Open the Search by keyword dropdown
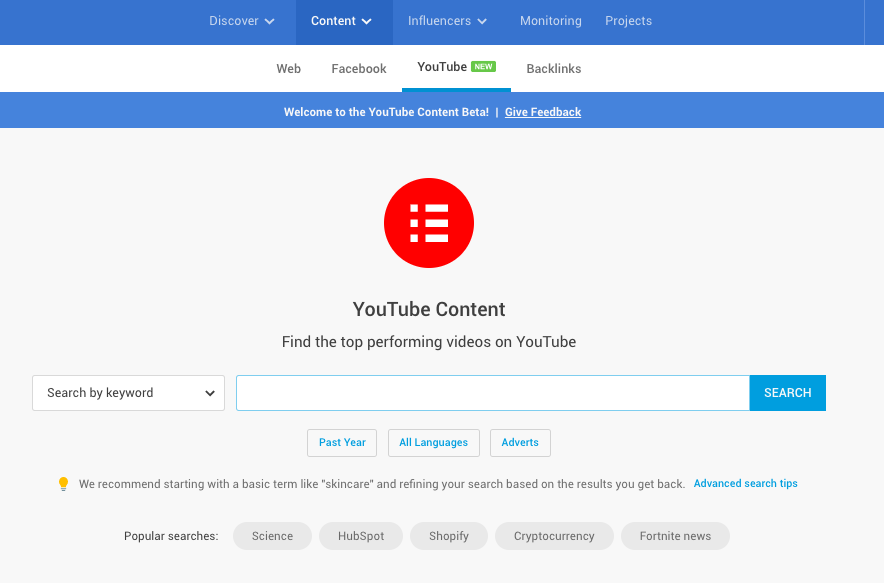 click(129, 393)
